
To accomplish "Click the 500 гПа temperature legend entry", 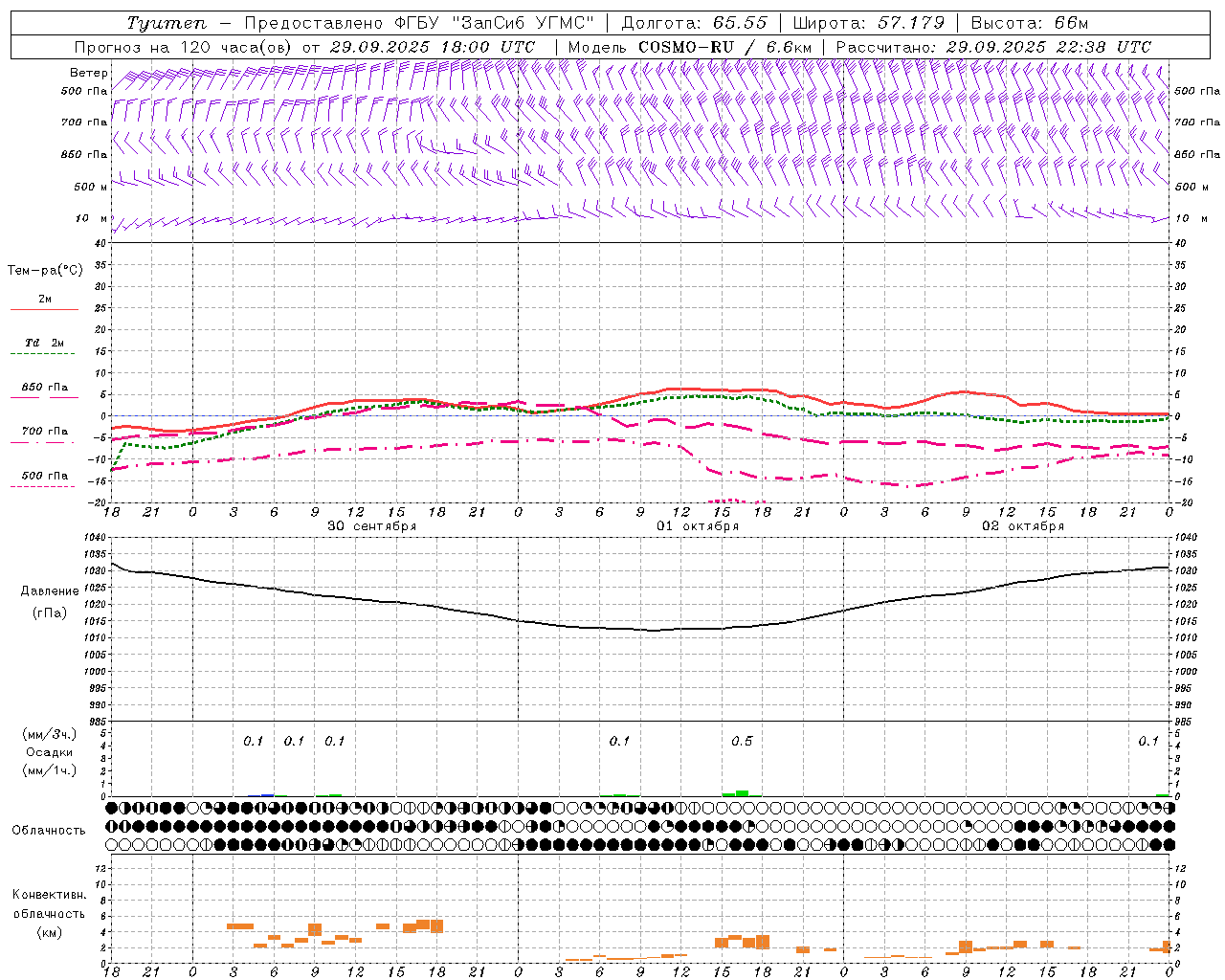I will tap(45, 476).
